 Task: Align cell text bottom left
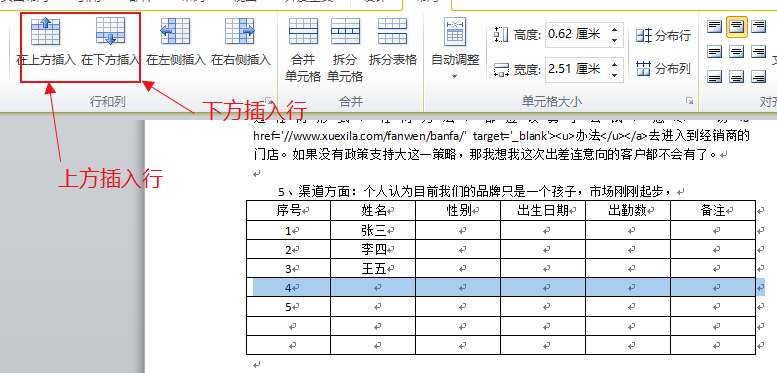tap(714, 76)
